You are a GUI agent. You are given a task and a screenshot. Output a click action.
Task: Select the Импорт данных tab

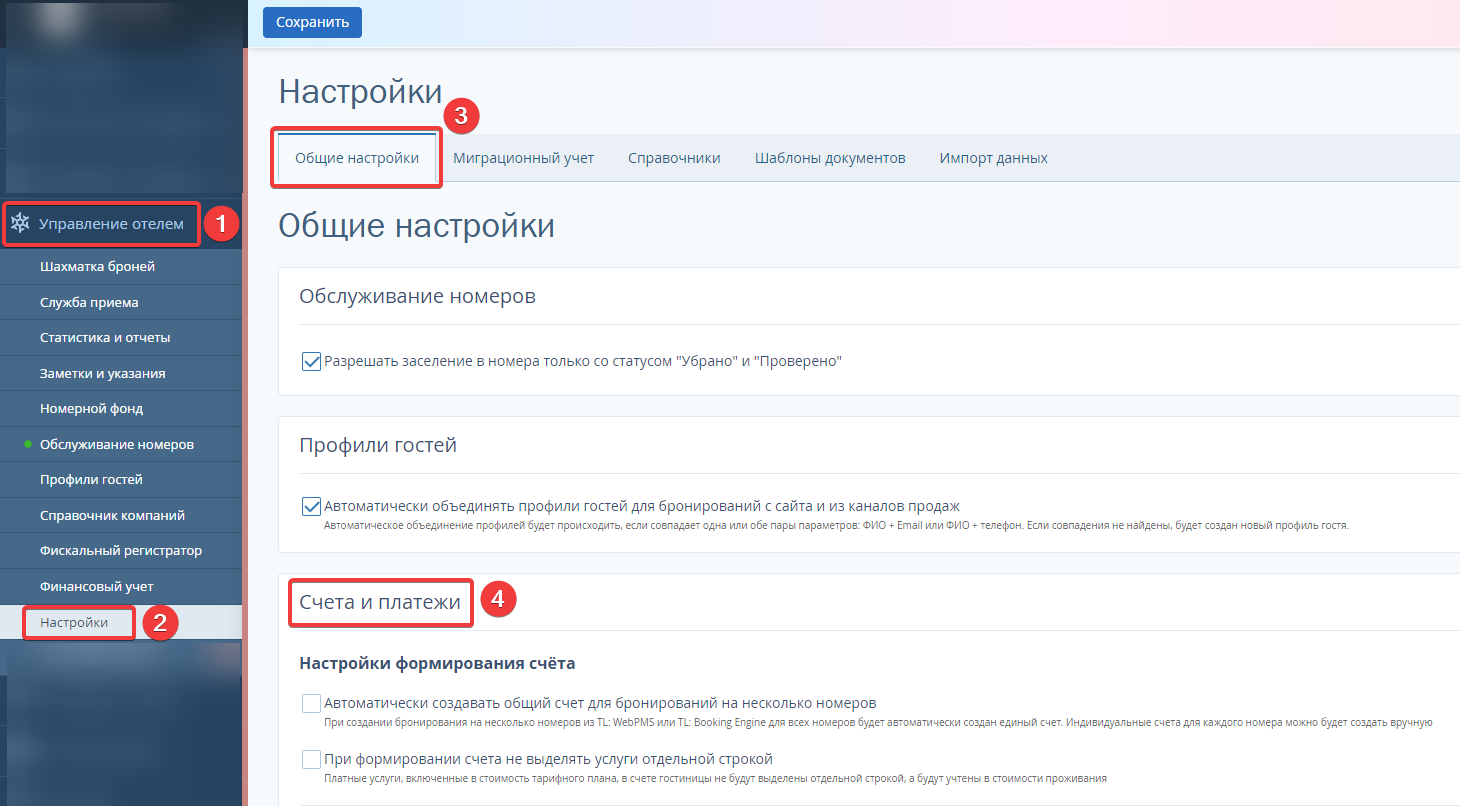pos(993,158)
